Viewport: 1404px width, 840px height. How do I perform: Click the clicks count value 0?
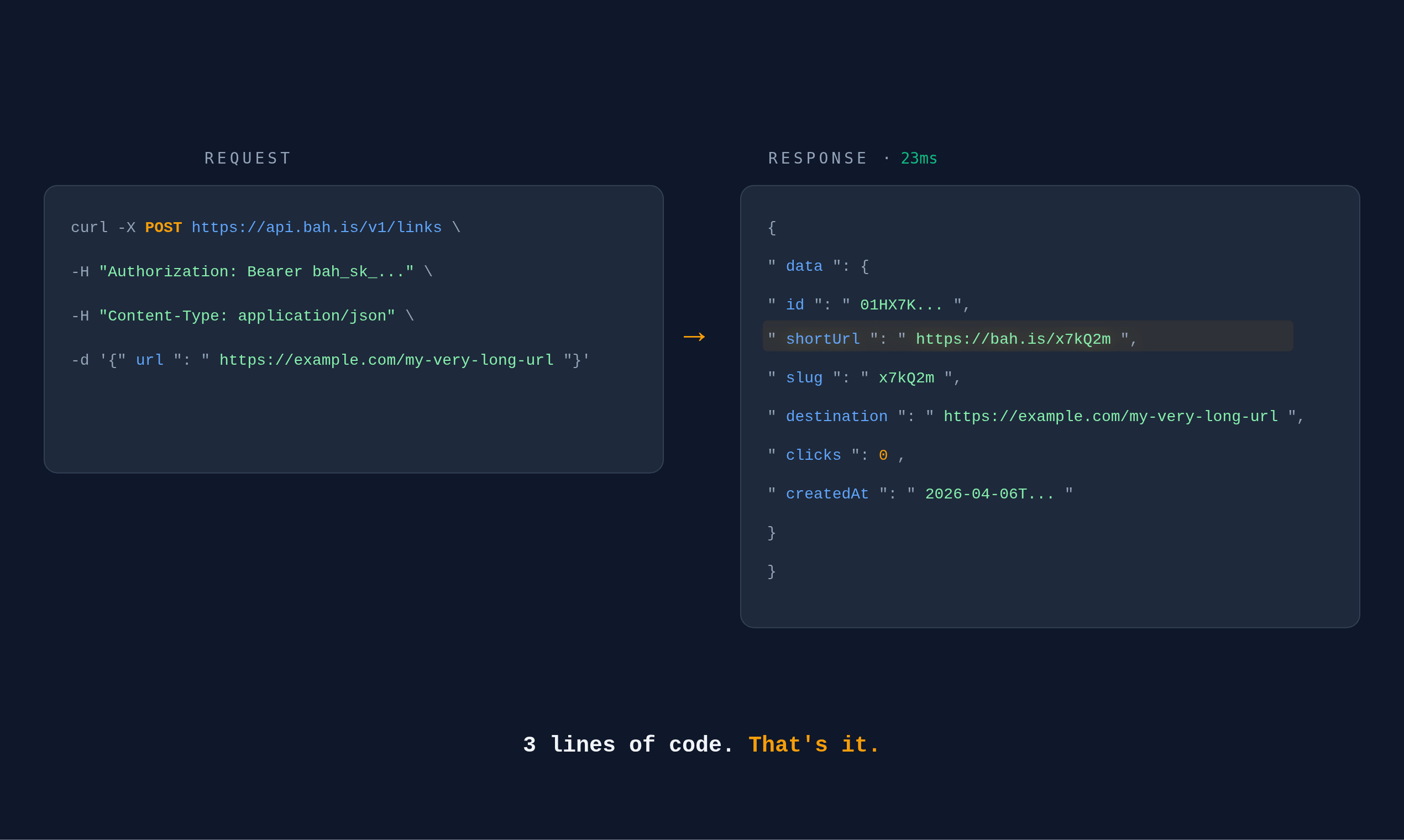coord(883,454)
